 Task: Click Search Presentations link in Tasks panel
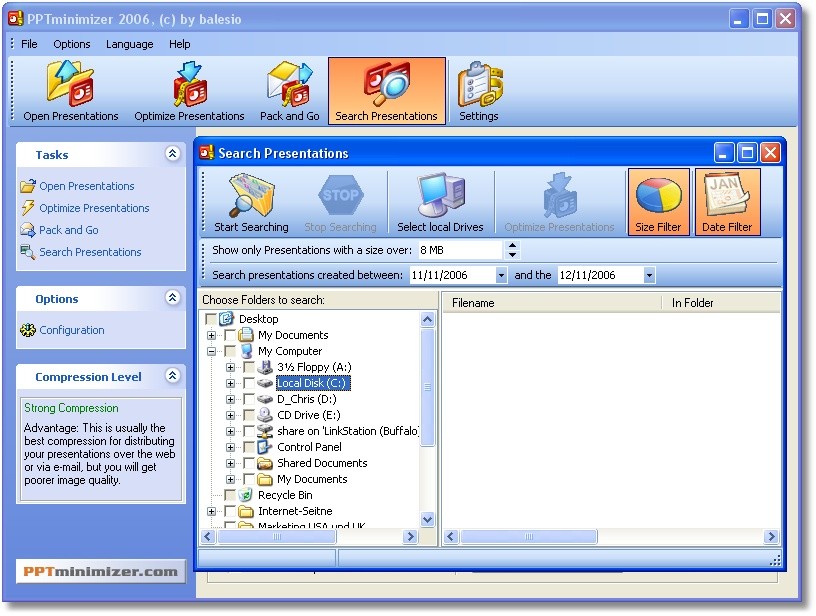(x=90, y=252)
